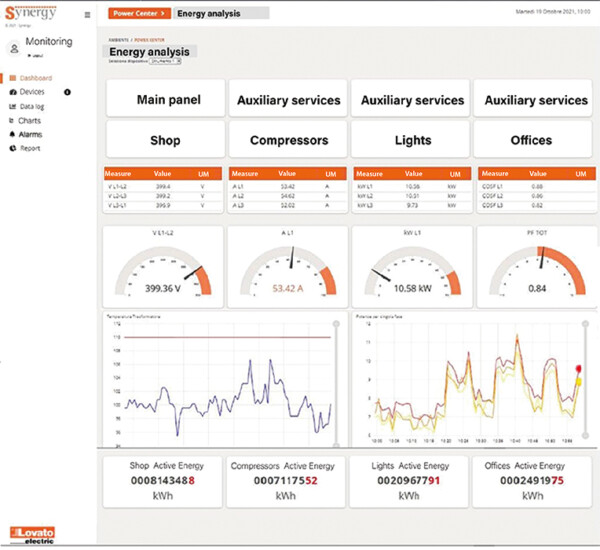Screen dimensions: 600x550
Task: Click the Alarms bell icon
Action: click(x=12, y=134)
